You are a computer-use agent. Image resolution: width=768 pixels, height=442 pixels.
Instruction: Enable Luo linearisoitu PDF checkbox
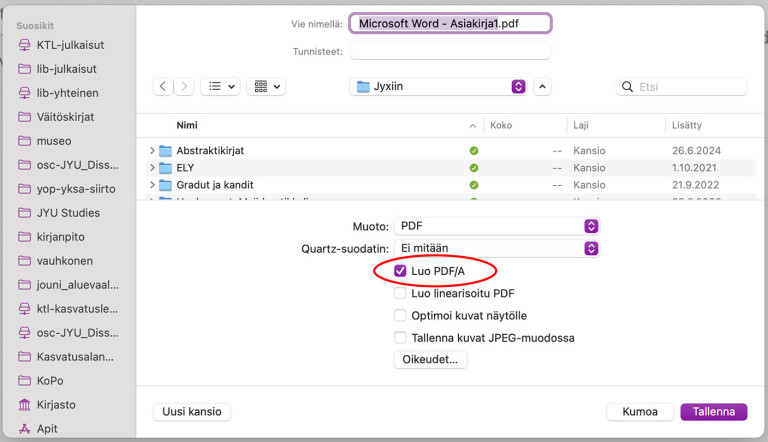pos(401,294)
